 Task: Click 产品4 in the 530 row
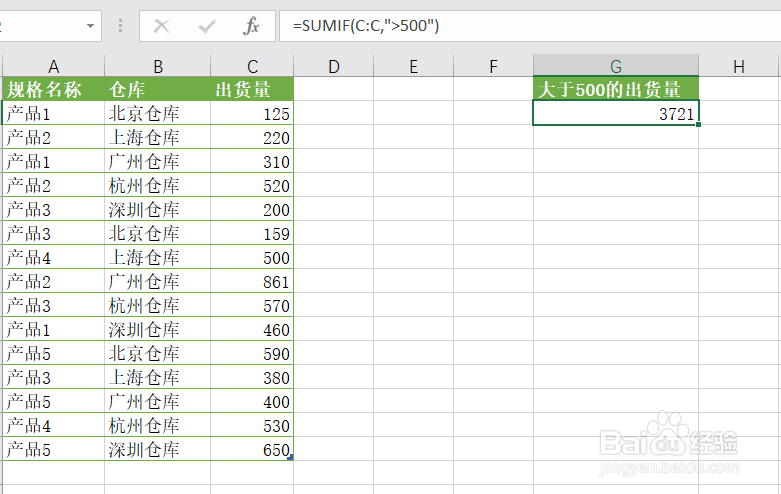(28, 425)
